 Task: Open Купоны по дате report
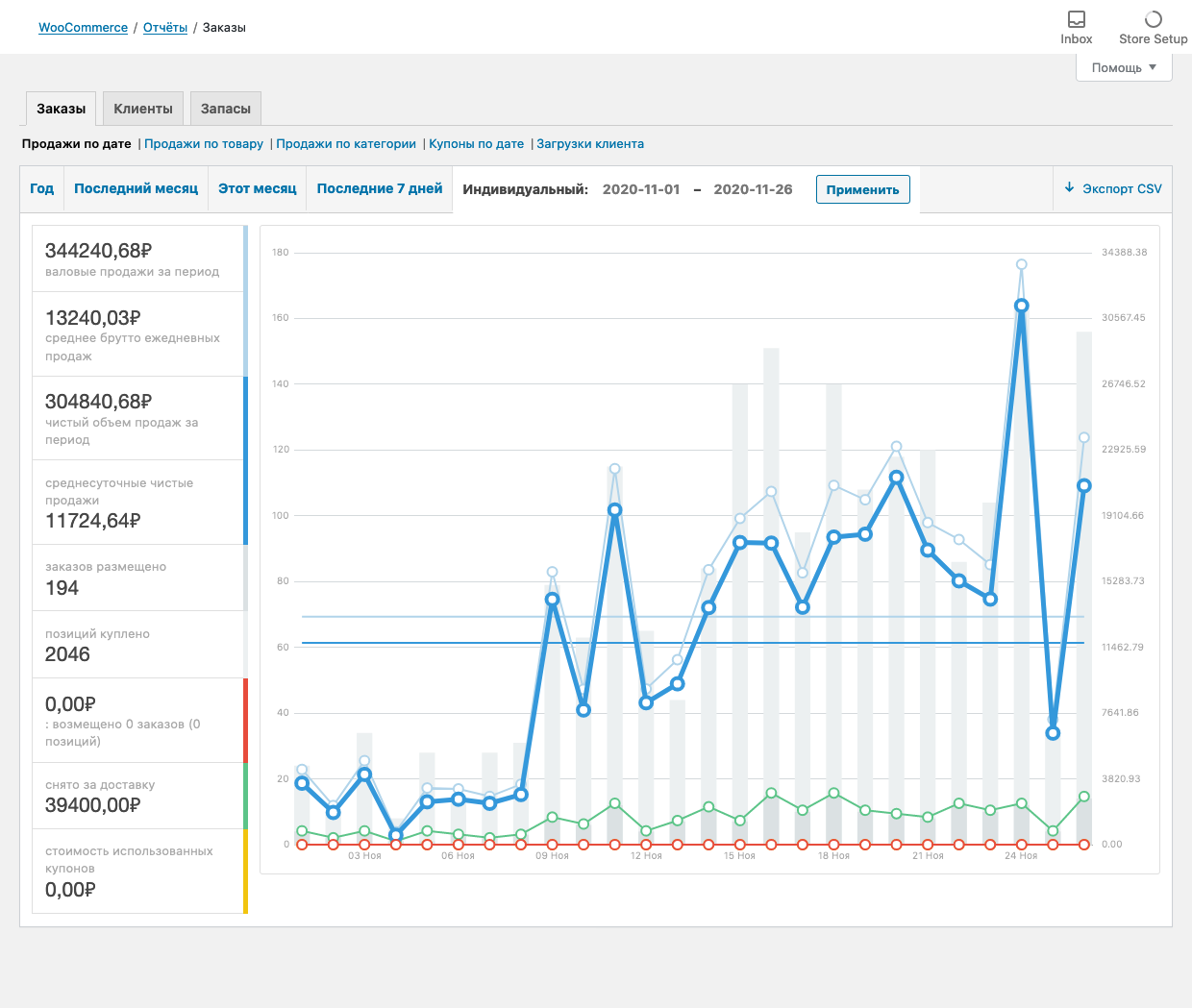tap(477, 144)
